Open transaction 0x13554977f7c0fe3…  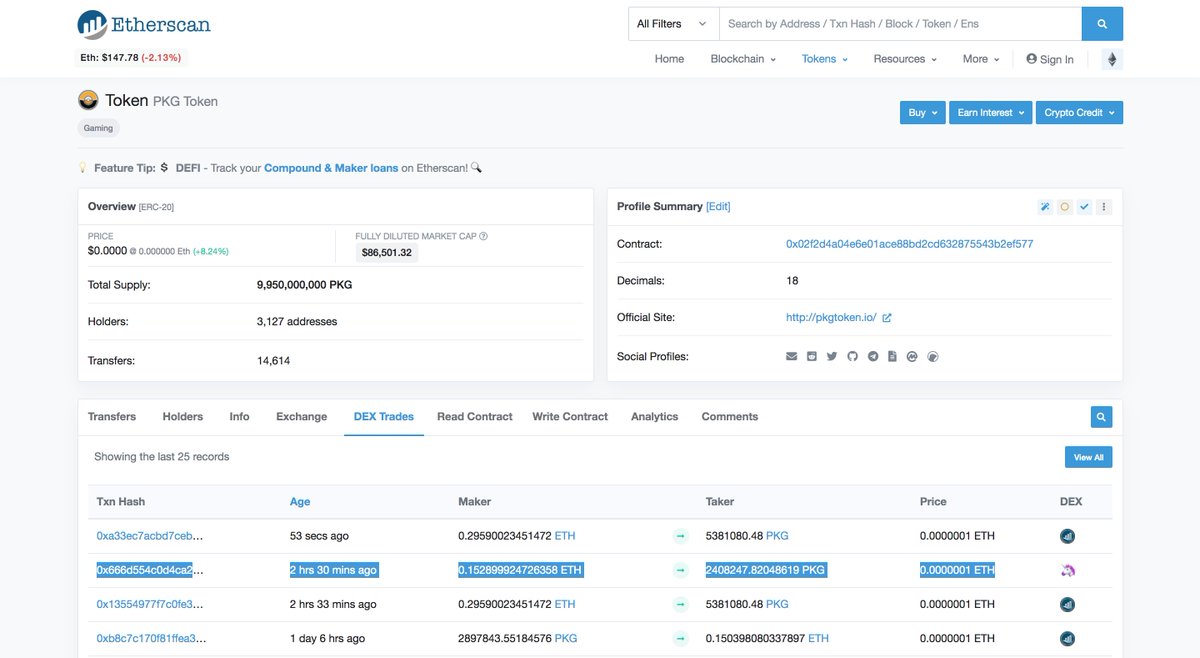[150, 604]
